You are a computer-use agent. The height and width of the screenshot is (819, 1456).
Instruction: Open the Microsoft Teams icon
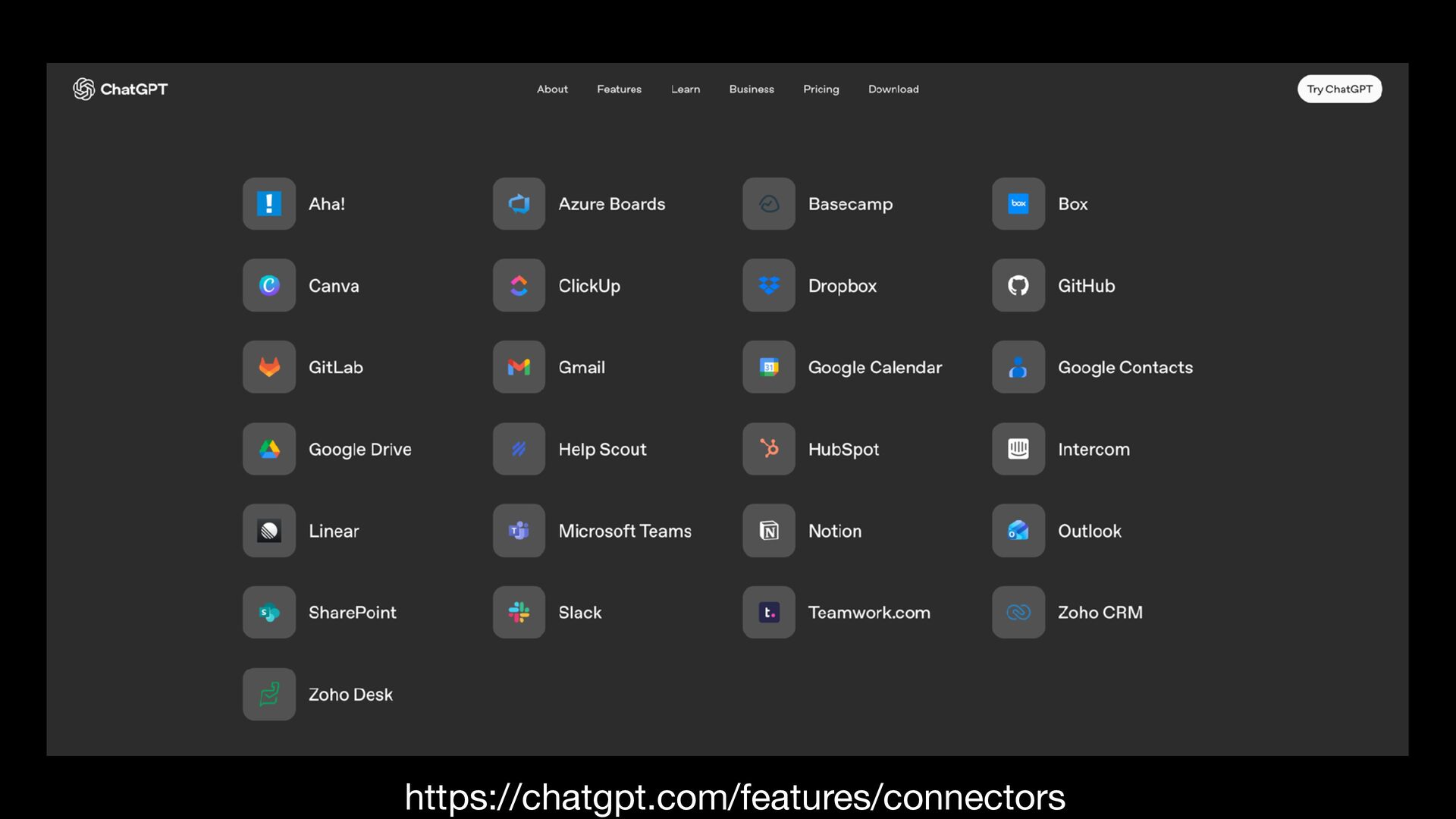(519, 531)
